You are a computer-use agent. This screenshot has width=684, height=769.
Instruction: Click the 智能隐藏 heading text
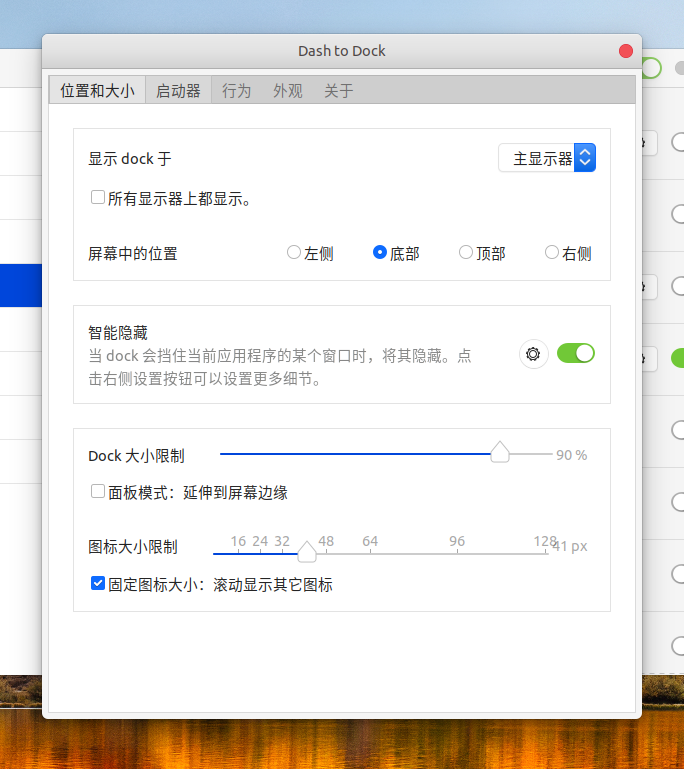pyautogui.click(x=118, y=333)
